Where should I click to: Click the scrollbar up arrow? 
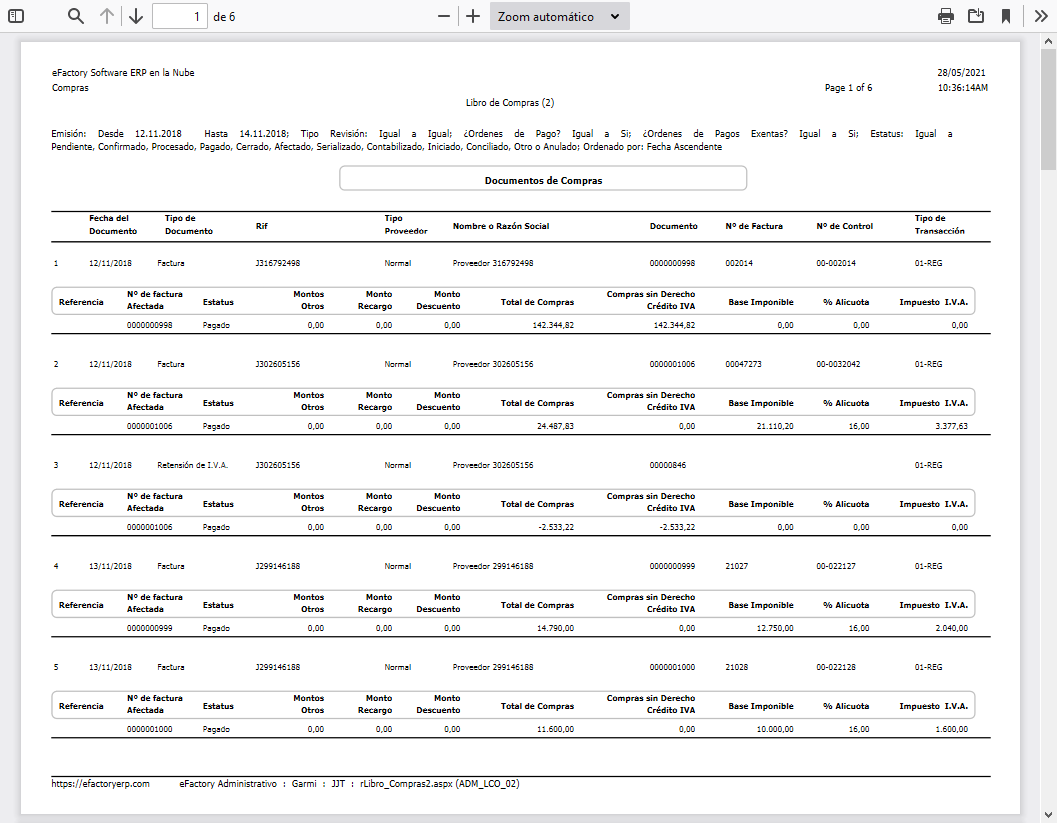1048,40
